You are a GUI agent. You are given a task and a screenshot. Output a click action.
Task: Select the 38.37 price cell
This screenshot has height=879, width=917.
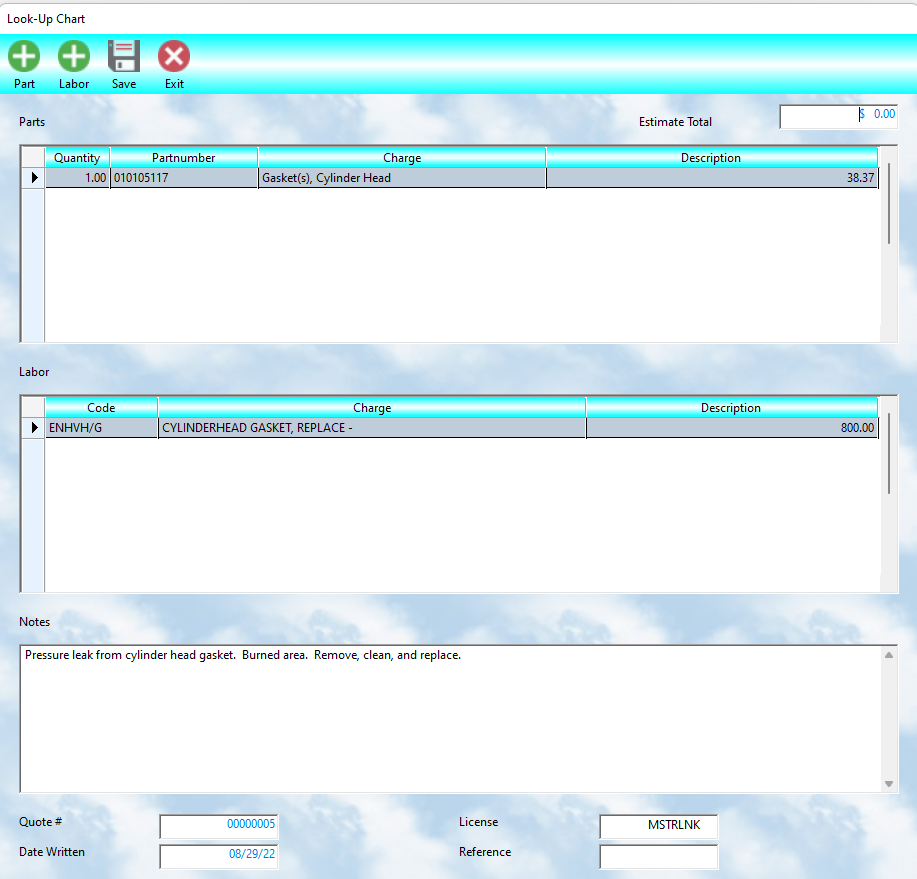click(712, 178)
